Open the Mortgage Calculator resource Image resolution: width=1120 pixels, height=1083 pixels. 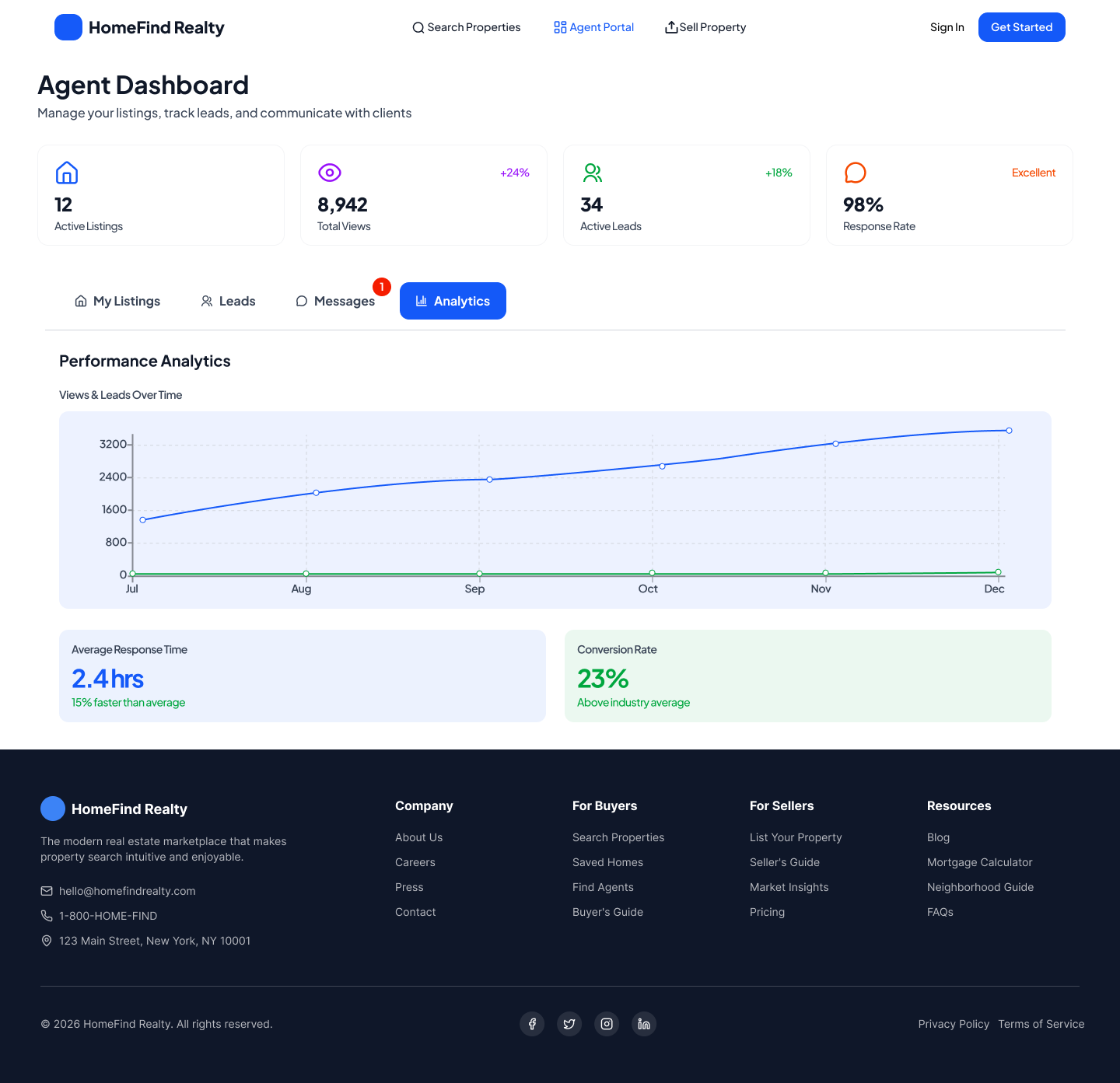pyautogui.click(x=979, y=862)
